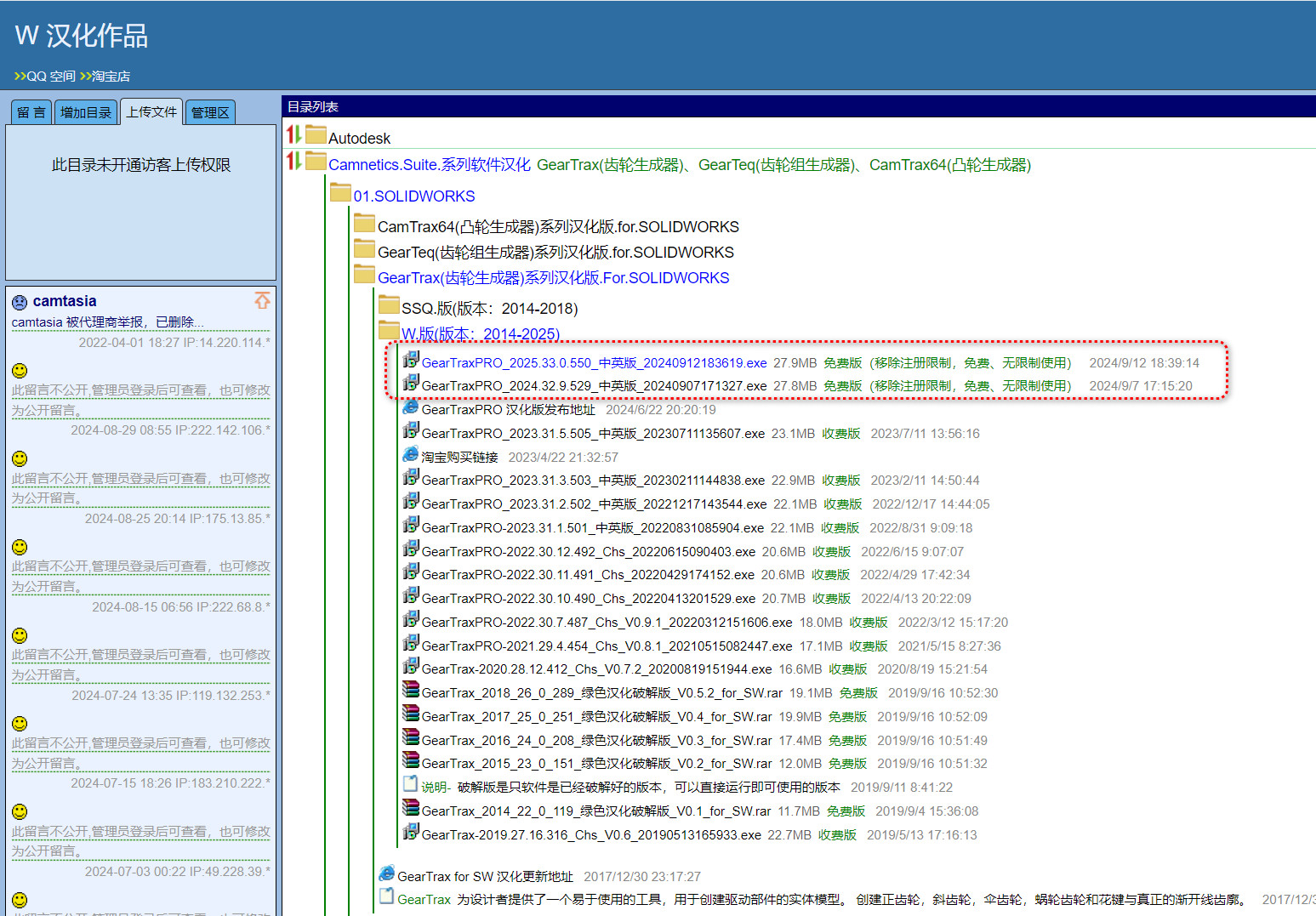The image size is (1316, 916).
Task: Click the sort arrows beside Camnetics.Suite folder
Action: click(x=293, y=160)
